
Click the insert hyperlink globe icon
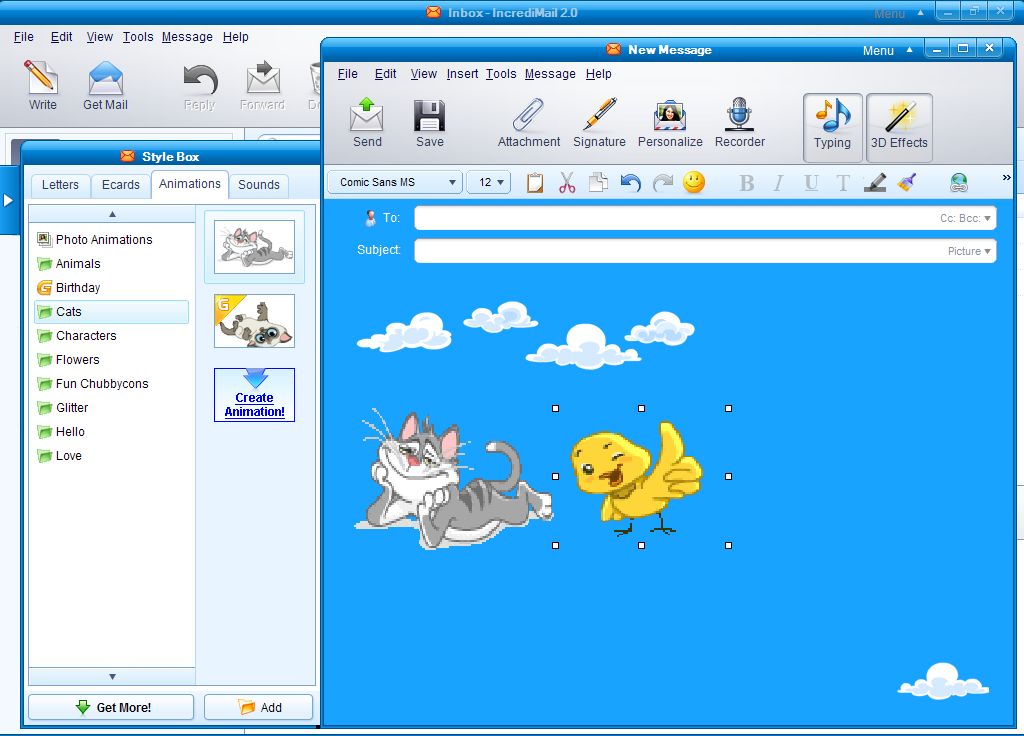click(x=959, y=183)
